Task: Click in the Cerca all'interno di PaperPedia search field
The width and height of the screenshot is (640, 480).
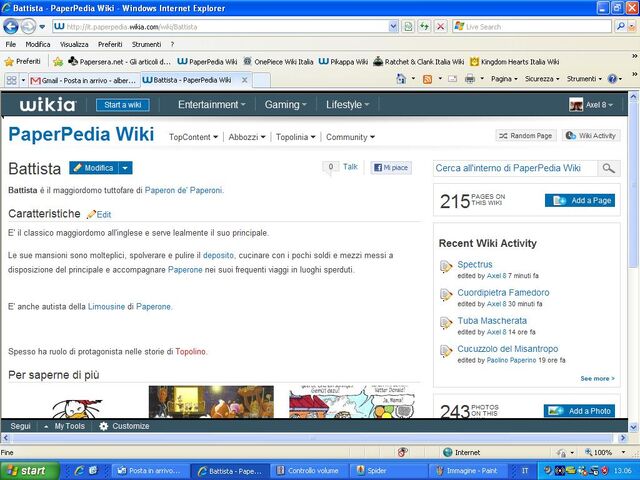Action: [516, 168]
